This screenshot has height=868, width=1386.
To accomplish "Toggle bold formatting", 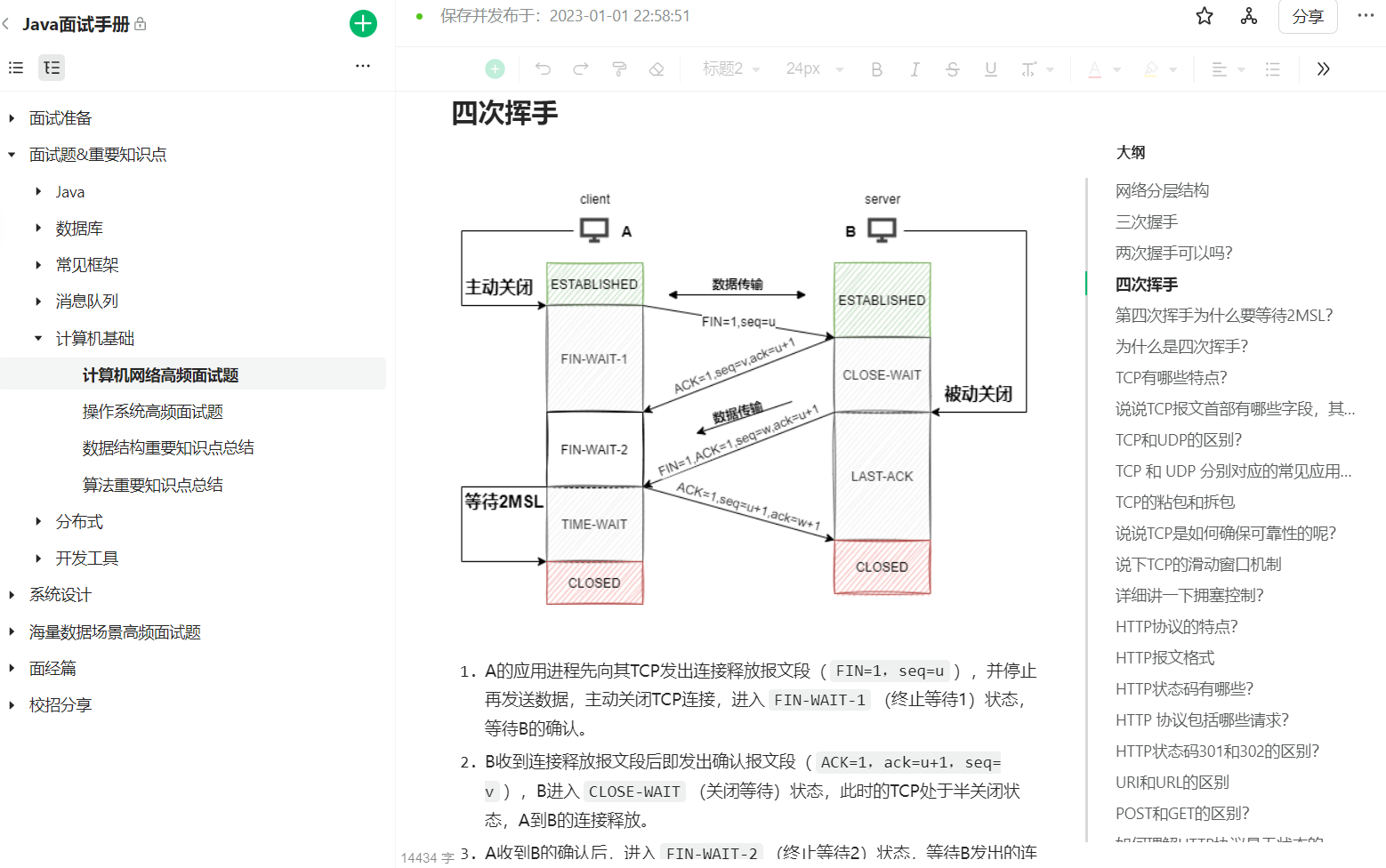I will 876,69.
